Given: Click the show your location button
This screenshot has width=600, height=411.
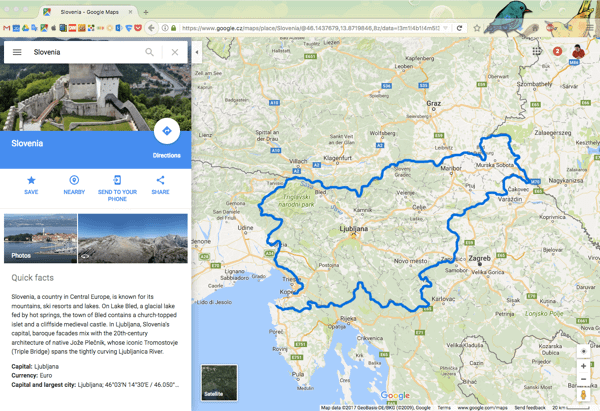Looking at the screenshot, I should (x=583, y=350).
